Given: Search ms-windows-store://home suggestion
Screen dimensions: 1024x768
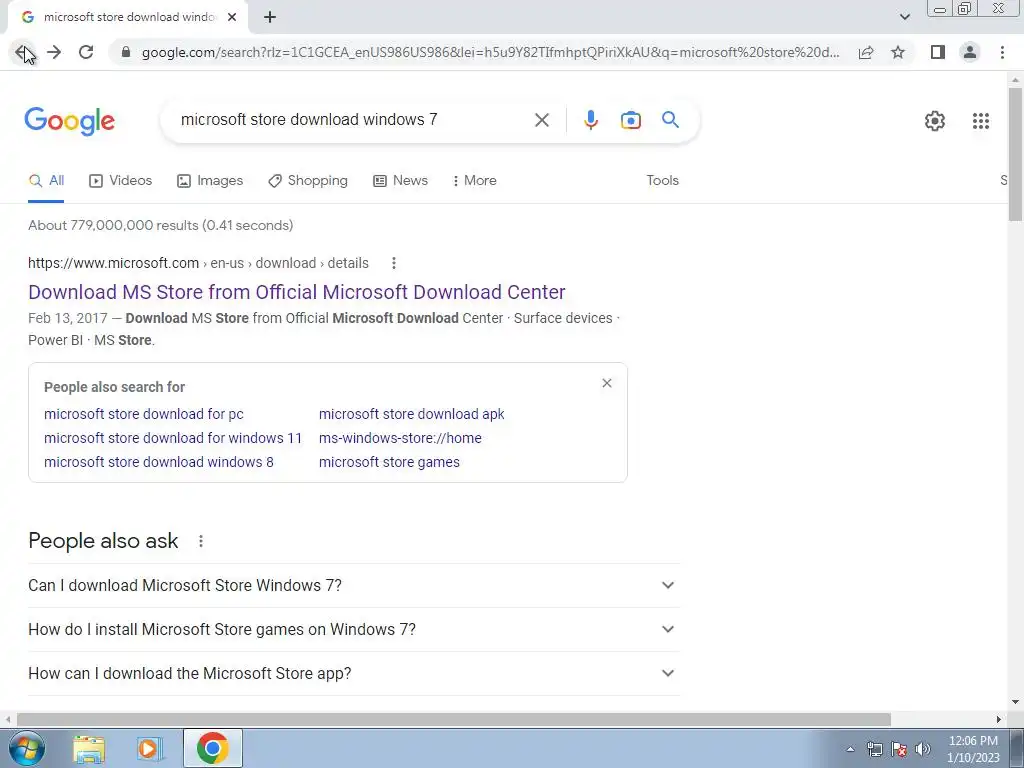Looking at the screenshot, I should point(400,438).
